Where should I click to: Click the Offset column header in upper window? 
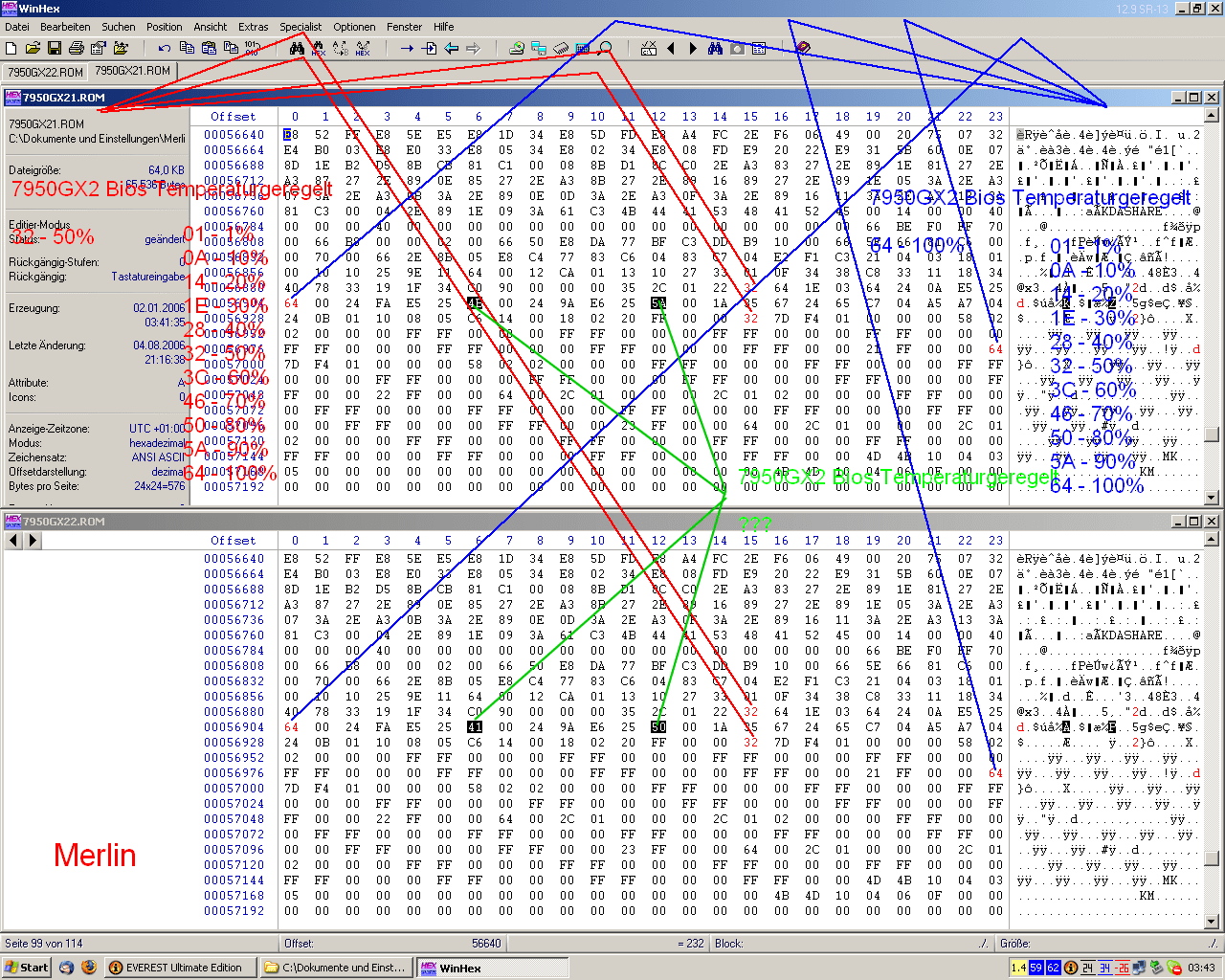tap(234, 117)
